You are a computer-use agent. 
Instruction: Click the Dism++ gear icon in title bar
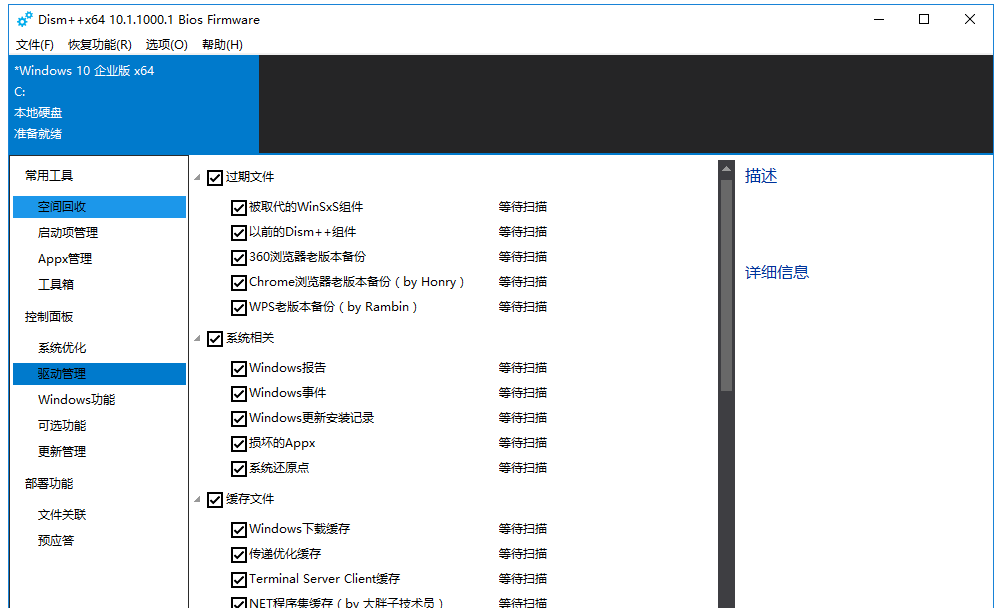click(x=22, y=18)
